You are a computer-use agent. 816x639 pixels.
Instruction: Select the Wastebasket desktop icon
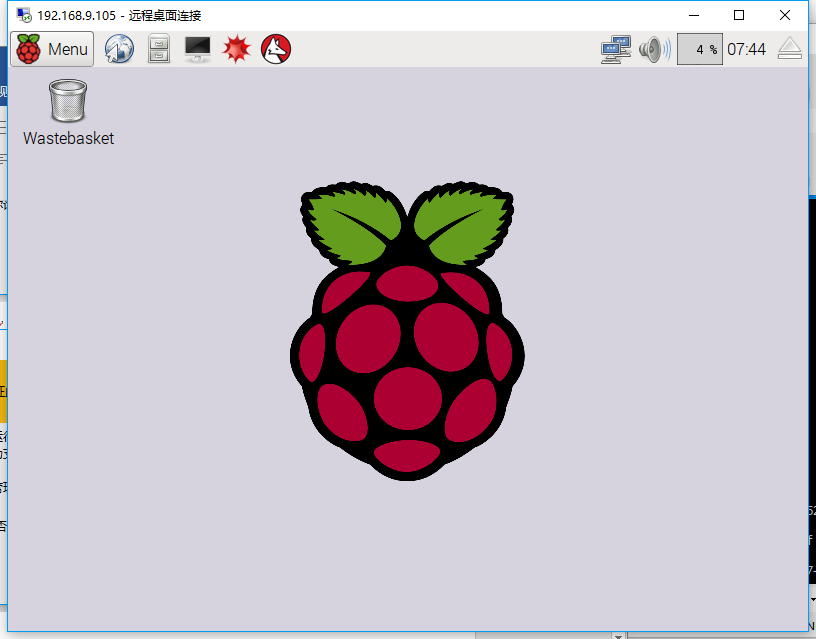coord(68,100)
